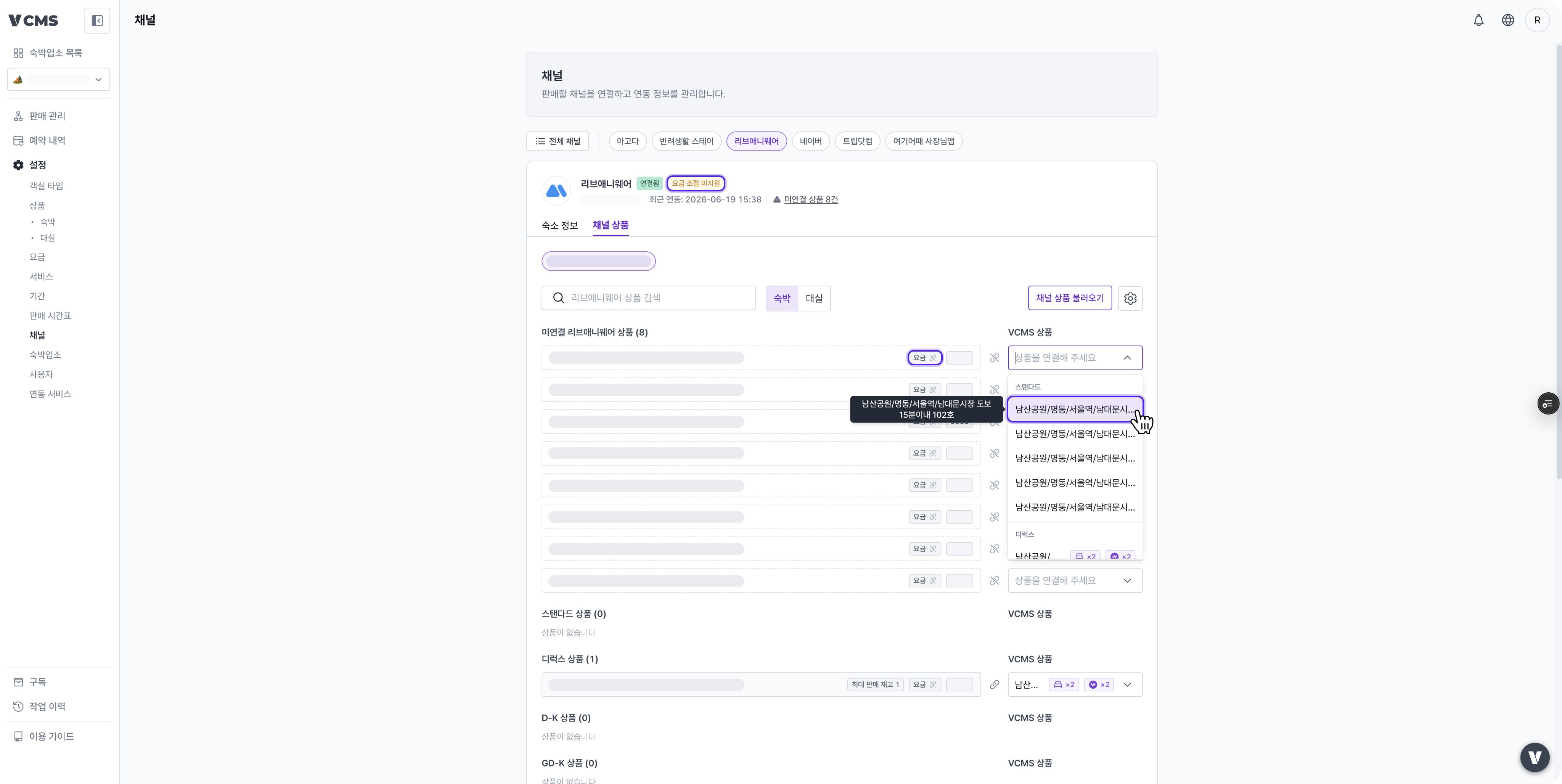The image size is (1562, 784).
Task: Collapse the open 상품을 연결해 주세요 combo box chevron
Action: (x=1127, y=358)
